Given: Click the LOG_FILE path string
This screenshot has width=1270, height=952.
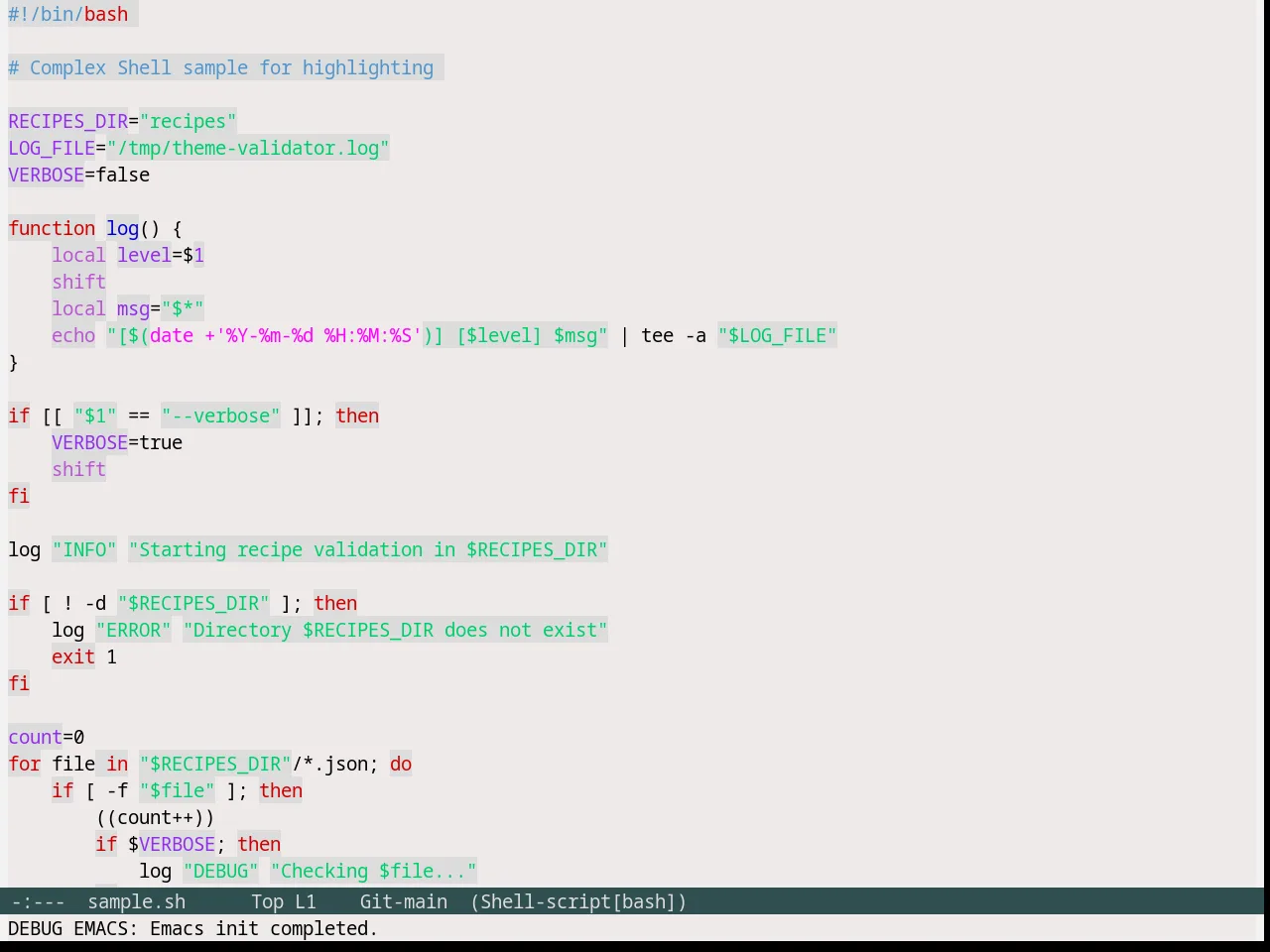Looking at the screenshot, I should (248, 148).
